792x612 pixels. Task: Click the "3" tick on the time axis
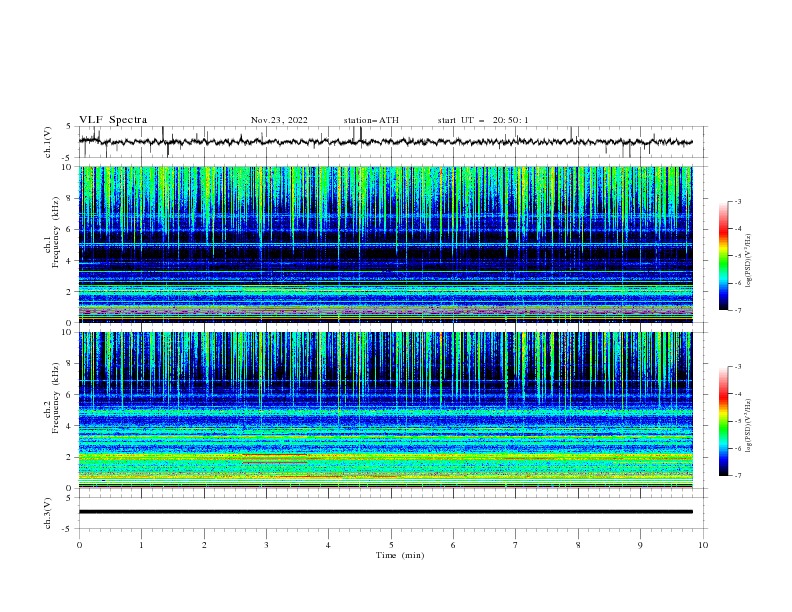tap(266, 545)
